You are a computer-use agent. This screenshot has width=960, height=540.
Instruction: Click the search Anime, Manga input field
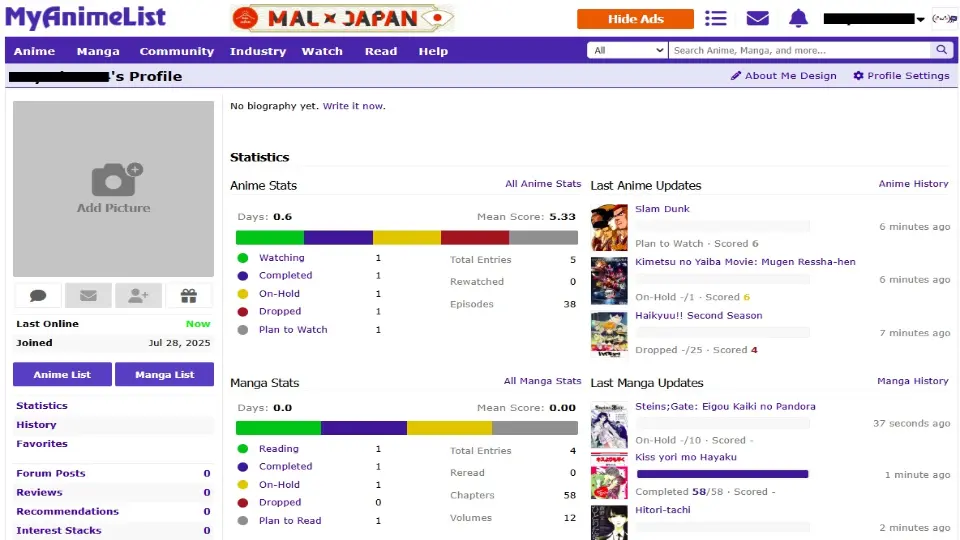[800, 50]
